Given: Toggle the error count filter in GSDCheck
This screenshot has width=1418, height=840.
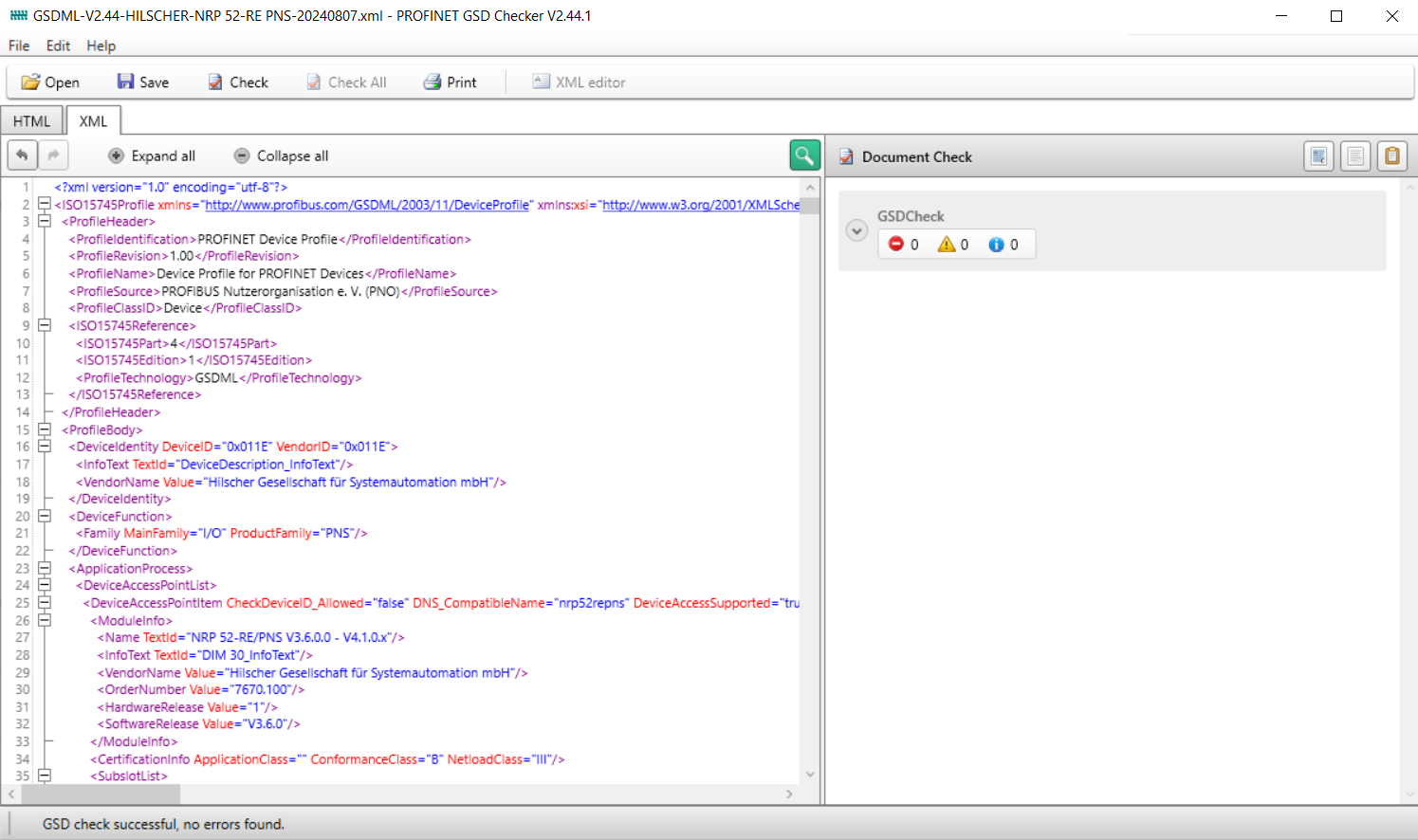Looking at the screenshot, I should 903,245.
